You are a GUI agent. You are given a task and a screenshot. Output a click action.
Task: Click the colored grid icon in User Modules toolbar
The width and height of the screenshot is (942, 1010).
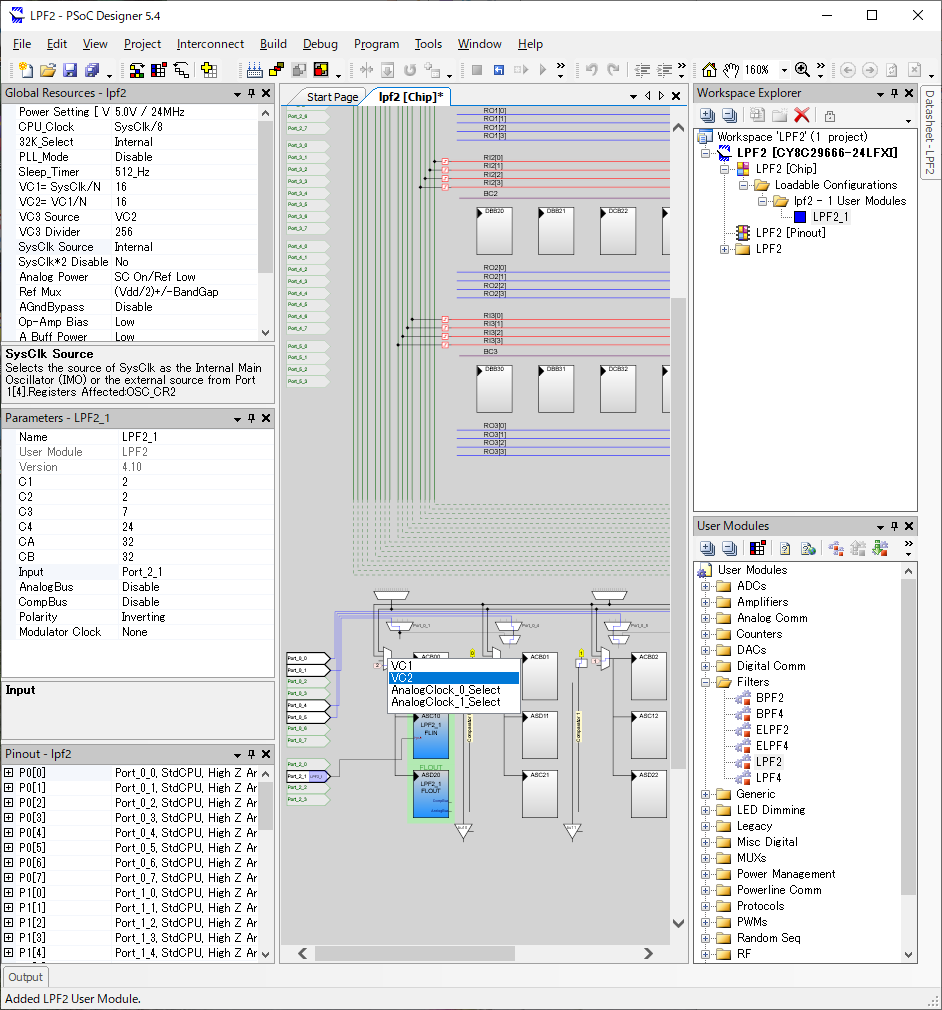pos(758,548)
